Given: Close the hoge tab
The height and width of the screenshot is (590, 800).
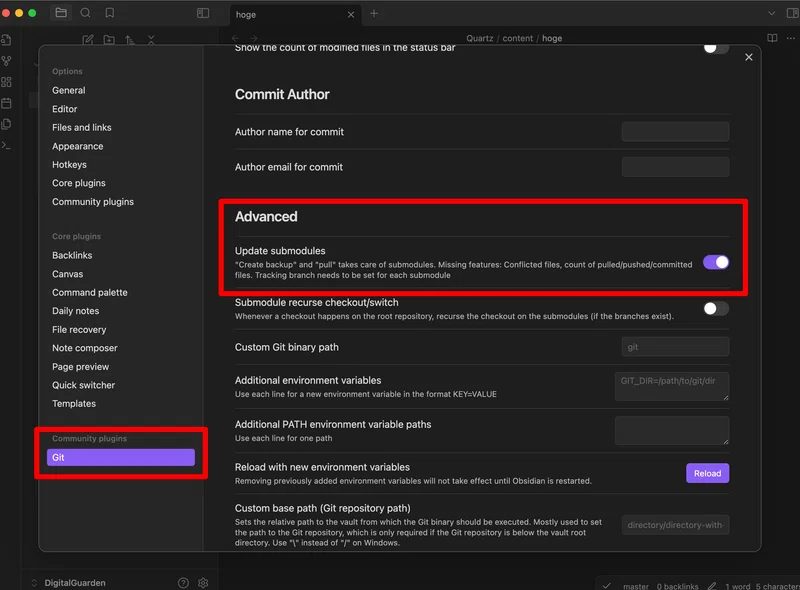Looking at the screenshot, I should 351,15.
